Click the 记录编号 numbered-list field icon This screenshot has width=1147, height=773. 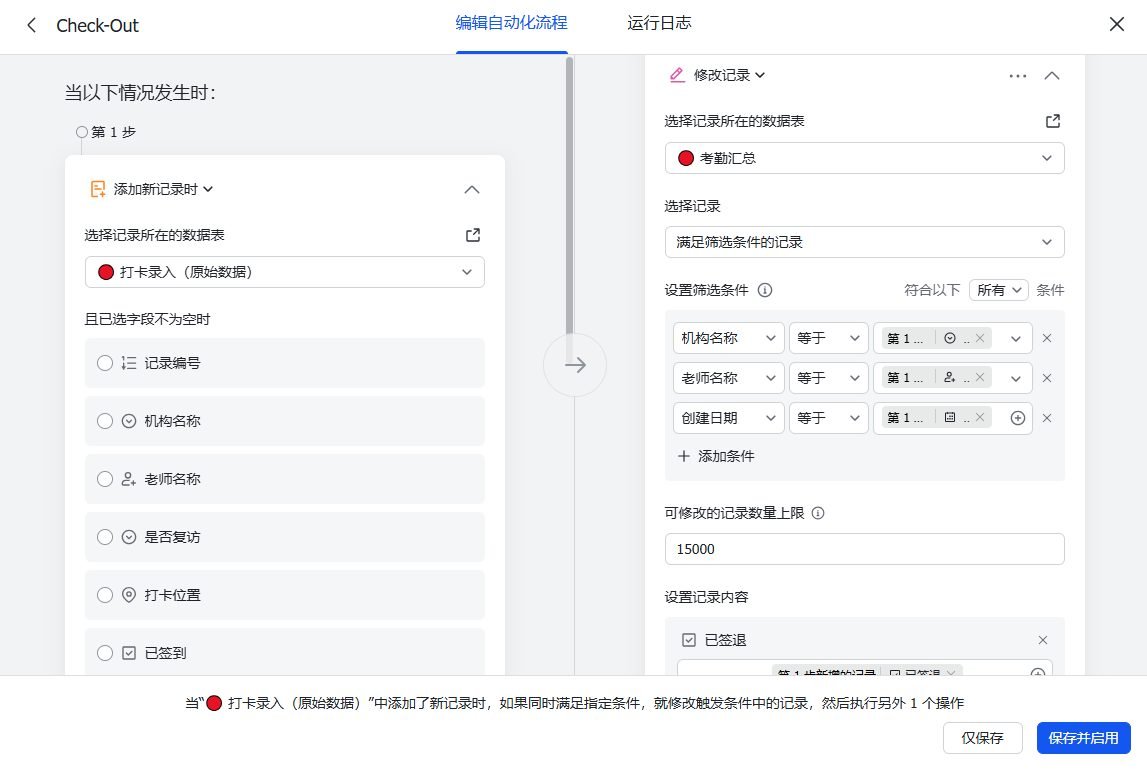(x=129, y=363)
